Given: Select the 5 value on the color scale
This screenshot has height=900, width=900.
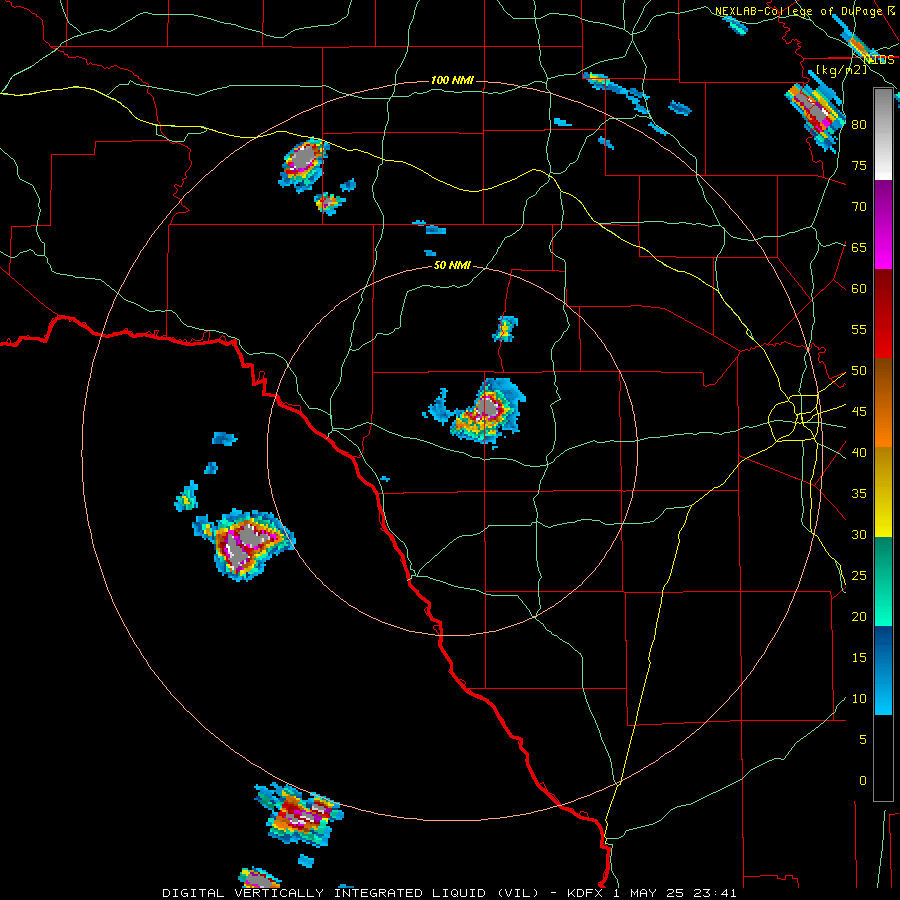Looking at the screenshot, I should [x=863, y=740].
